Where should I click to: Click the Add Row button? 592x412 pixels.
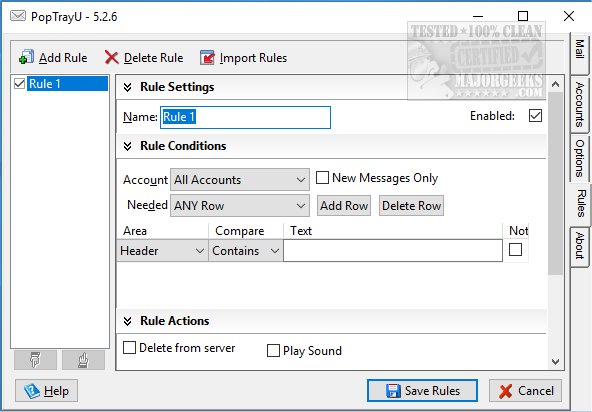pyautogui.click(x=344, y=206)
